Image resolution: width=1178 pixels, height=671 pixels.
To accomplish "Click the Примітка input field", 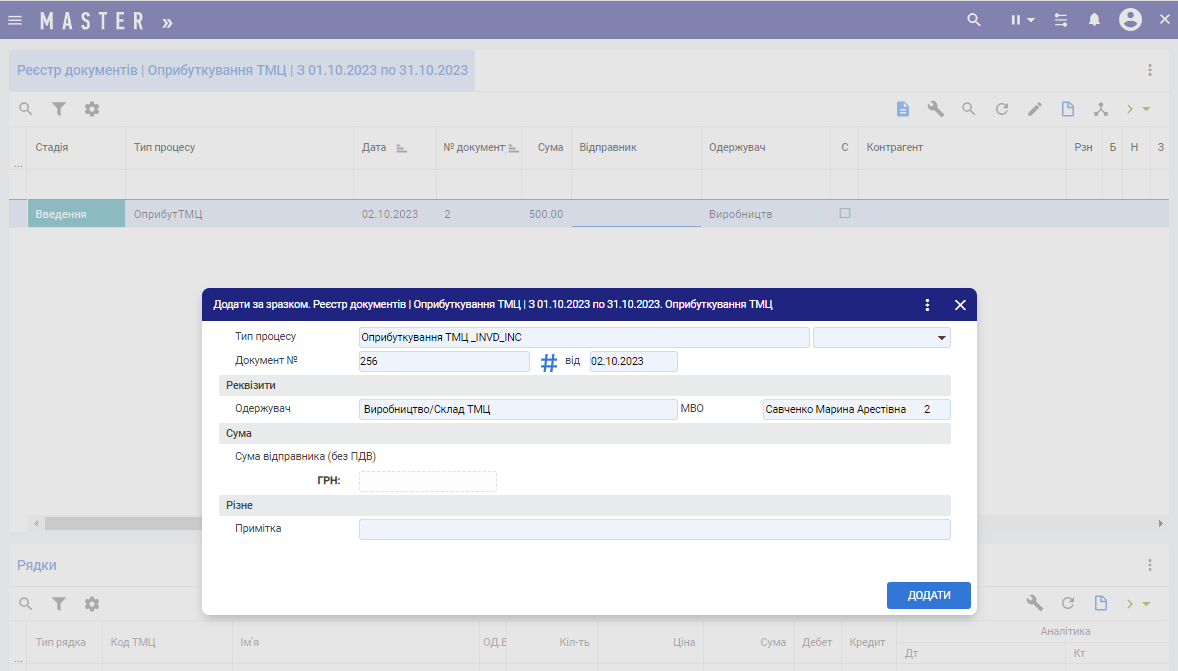I will [x=654, y=529].
